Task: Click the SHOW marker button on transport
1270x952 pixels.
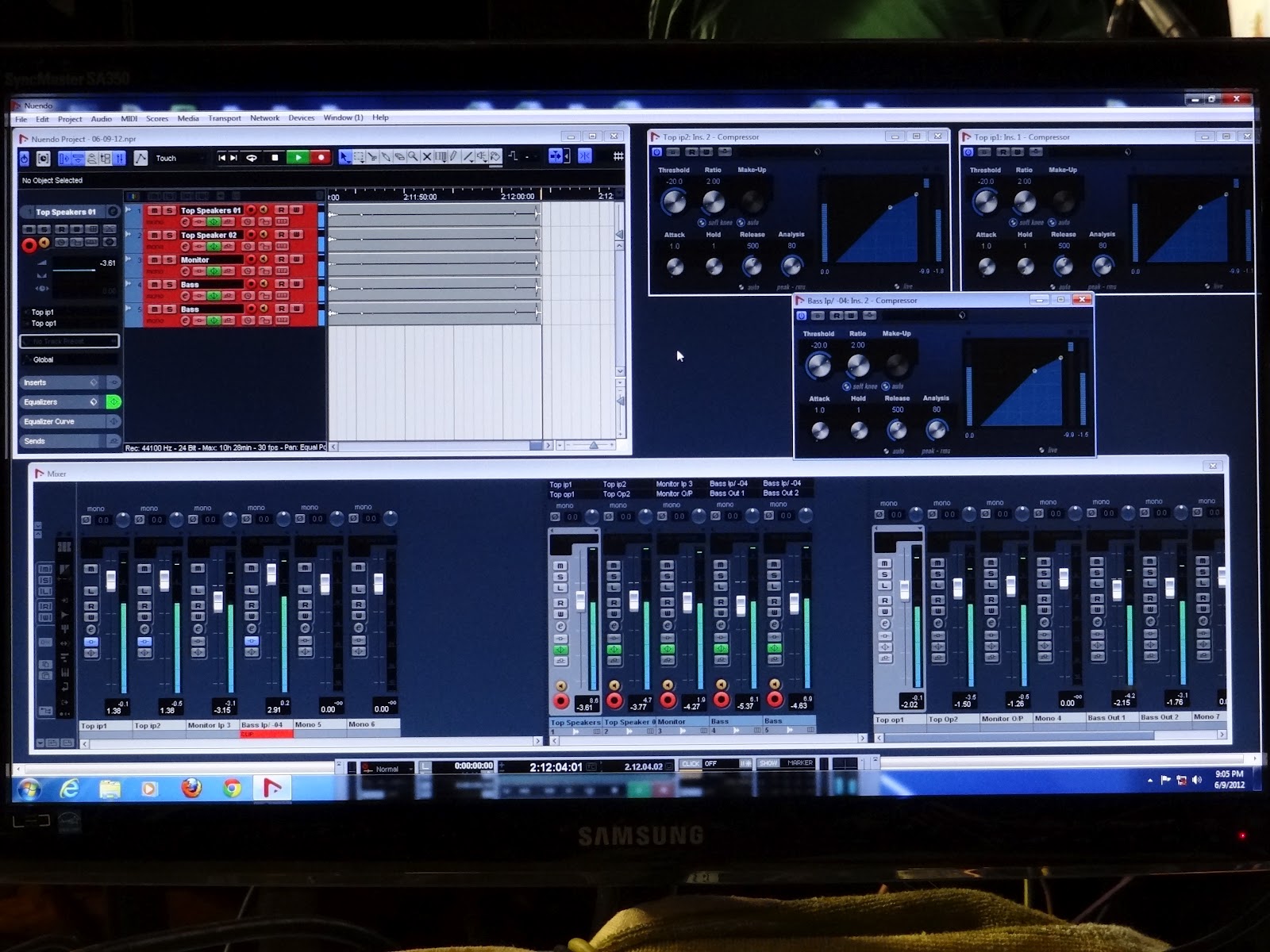Action: coord(768,763)
